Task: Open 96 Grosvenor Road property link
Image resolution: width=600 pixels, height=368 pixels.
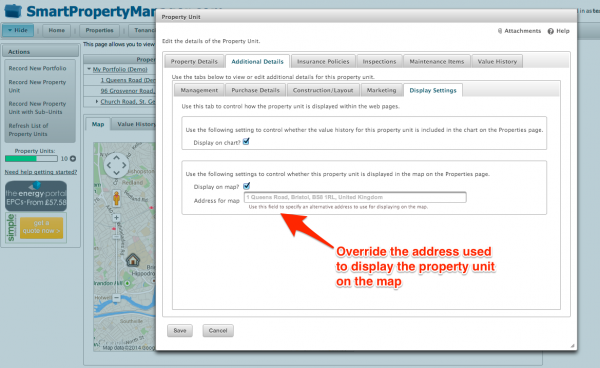Action: [128, 91]
